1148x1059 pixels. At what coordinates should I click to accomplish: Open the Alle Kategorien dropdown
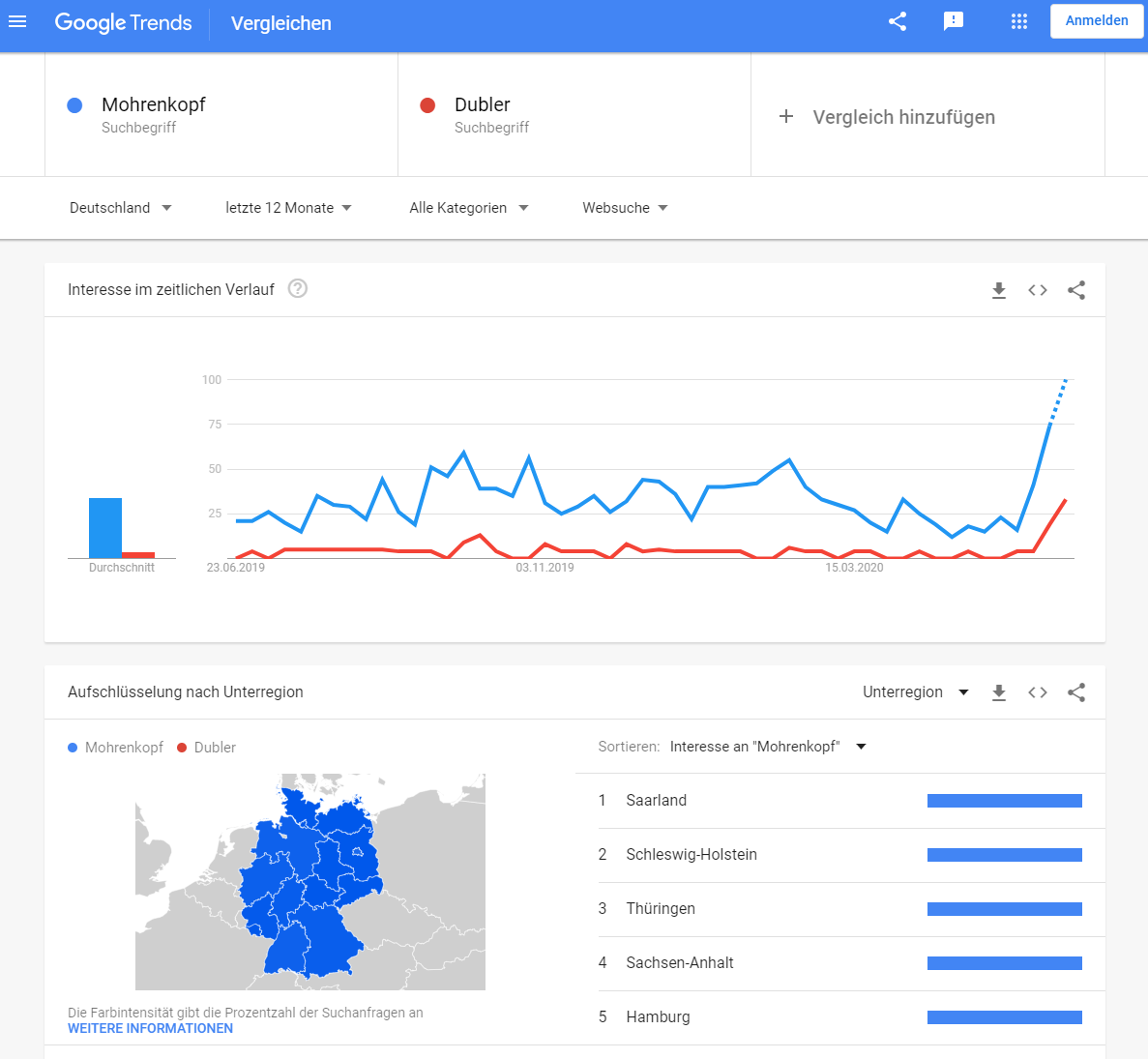(468, 208)
